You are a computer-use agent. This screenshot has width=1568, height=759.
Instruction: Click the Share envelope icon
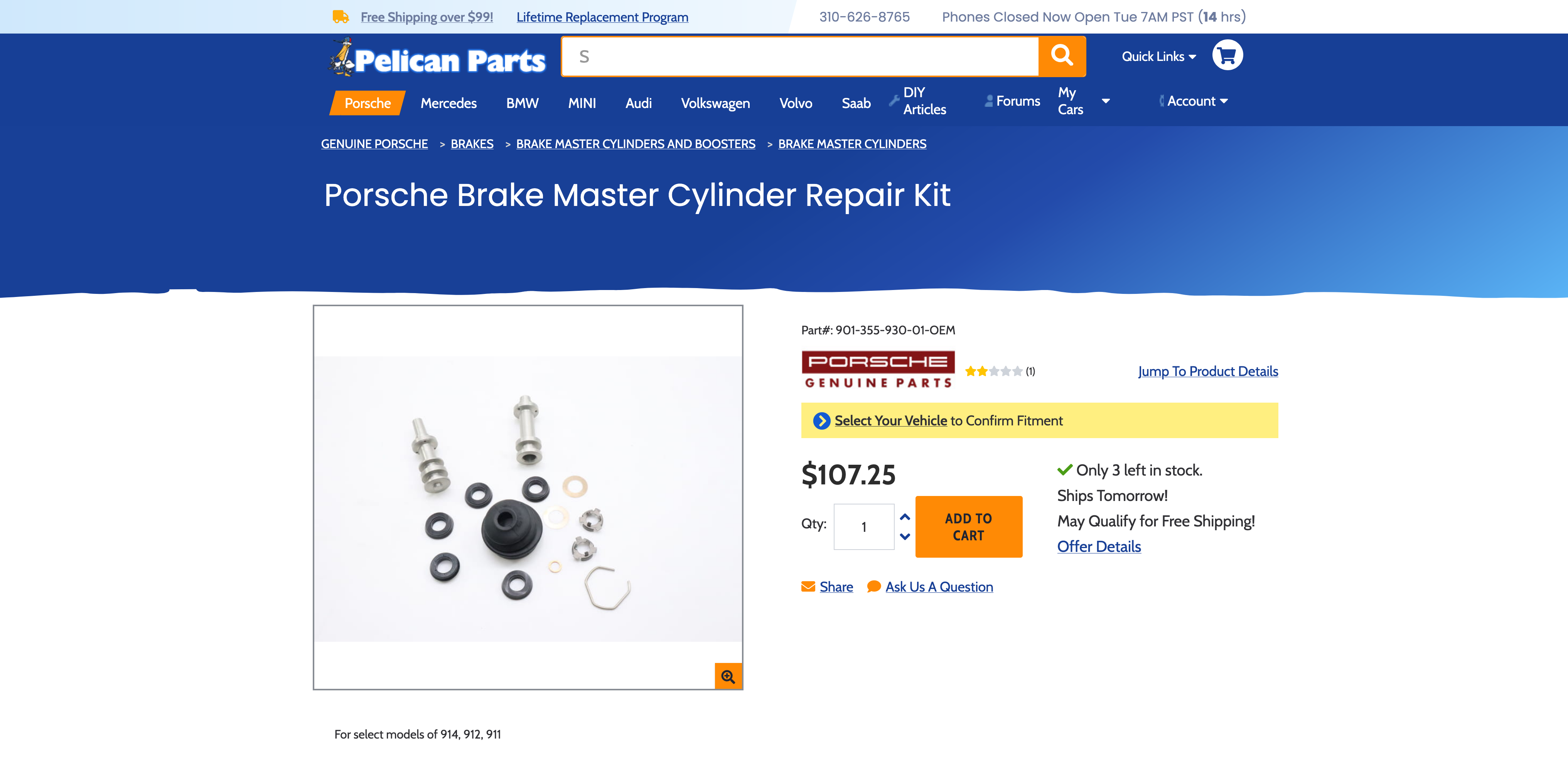(x=808, y=586)
